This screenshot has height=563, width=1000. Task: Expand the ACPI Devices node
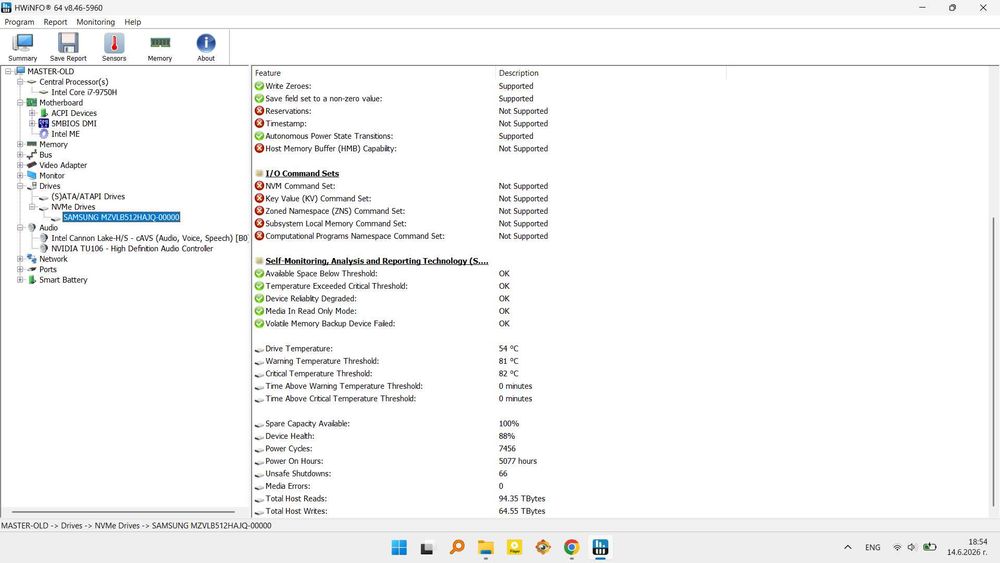[32, 113]
